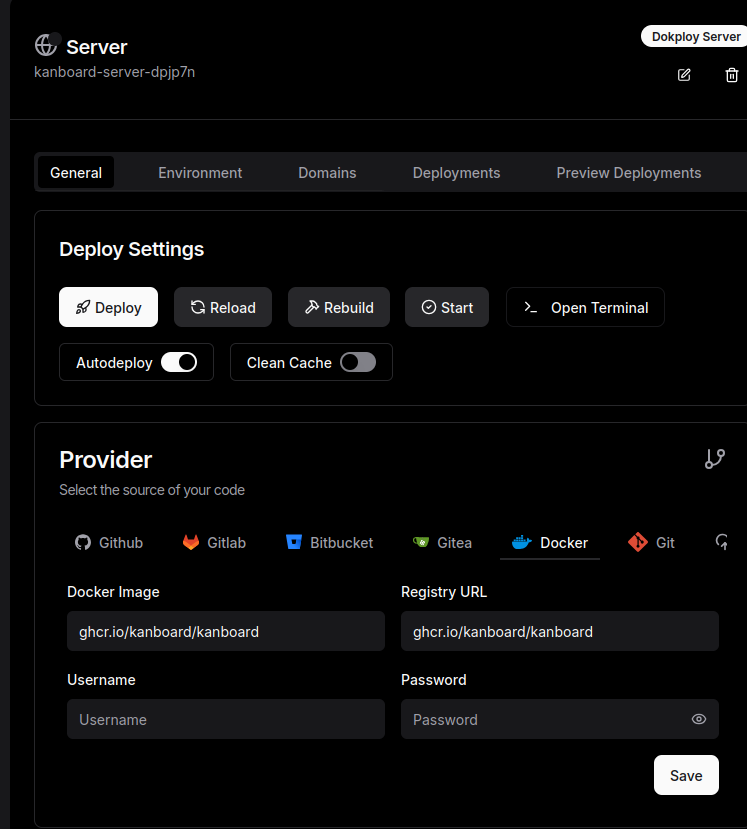The height and width of the screenshot is (829, 747).
Task: Click the Save button
Action: 686,775
